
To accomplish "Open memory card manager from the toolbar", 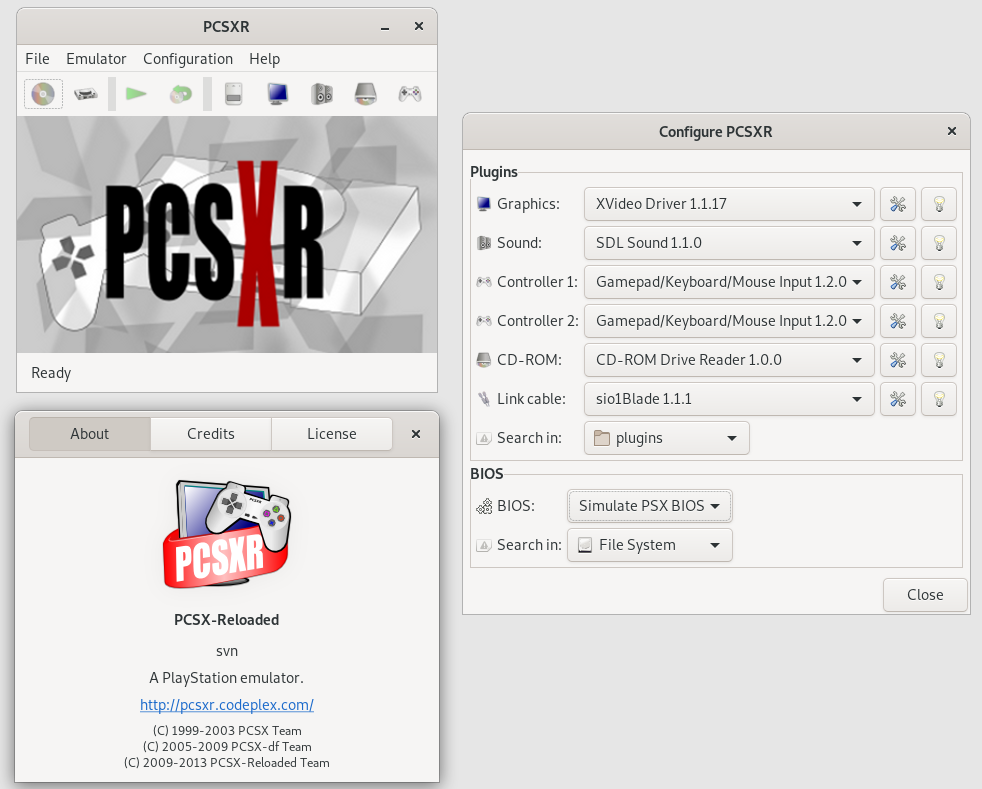I will coord(234,94).
